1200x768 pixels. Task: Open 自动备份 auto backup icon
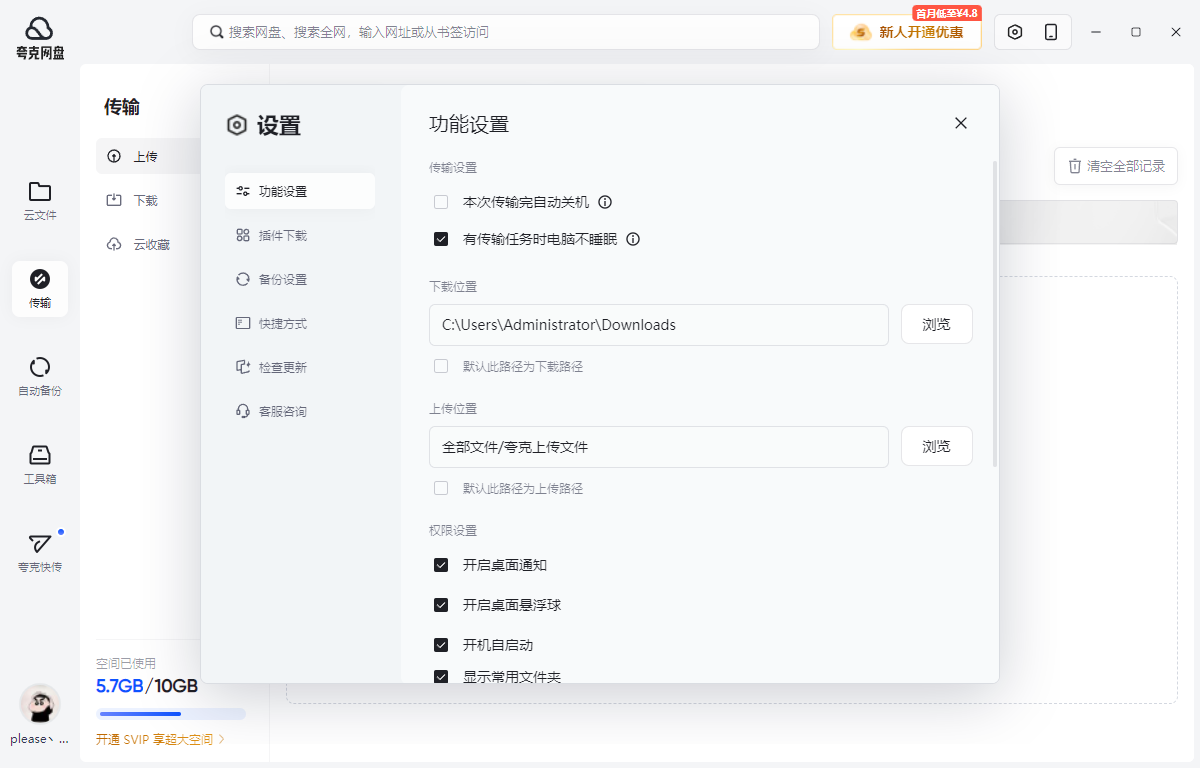[x=40, y=367]
